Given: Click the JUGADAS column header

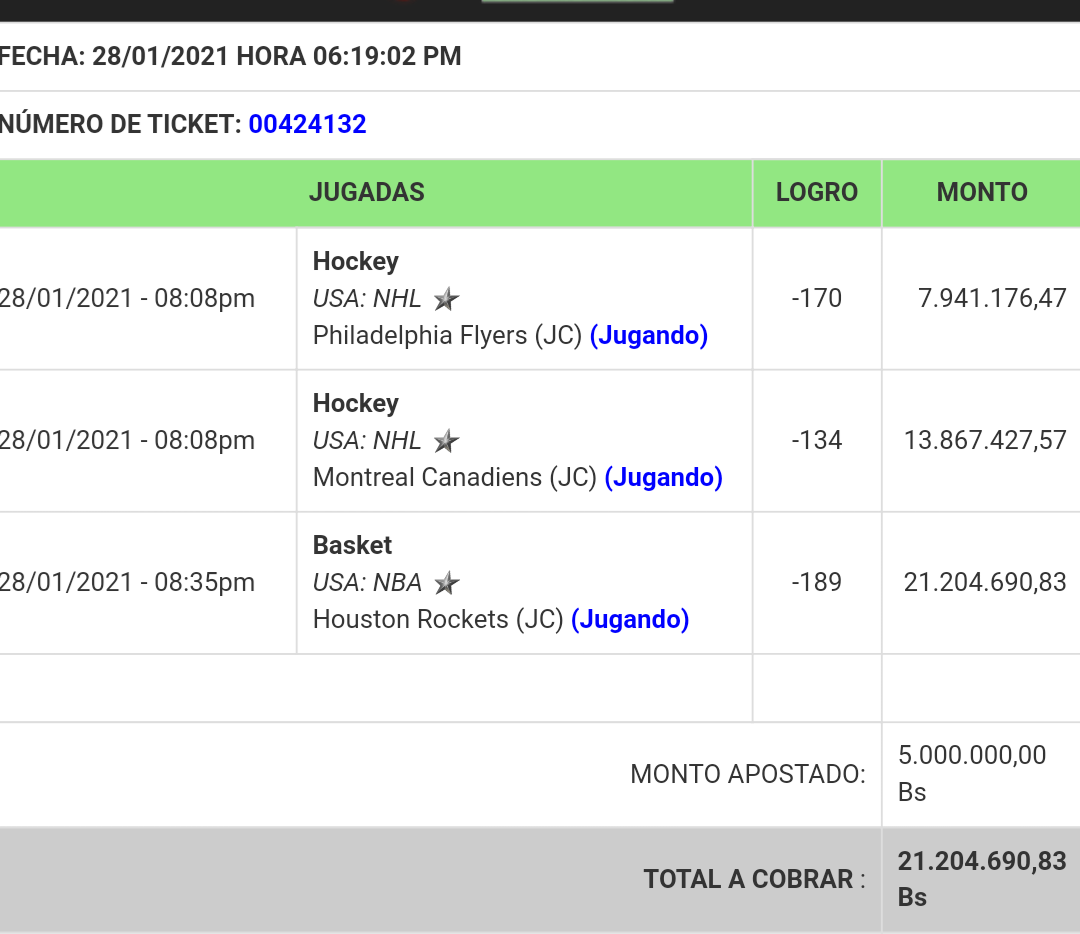Looking at the screenshot, I should (366, 192).
